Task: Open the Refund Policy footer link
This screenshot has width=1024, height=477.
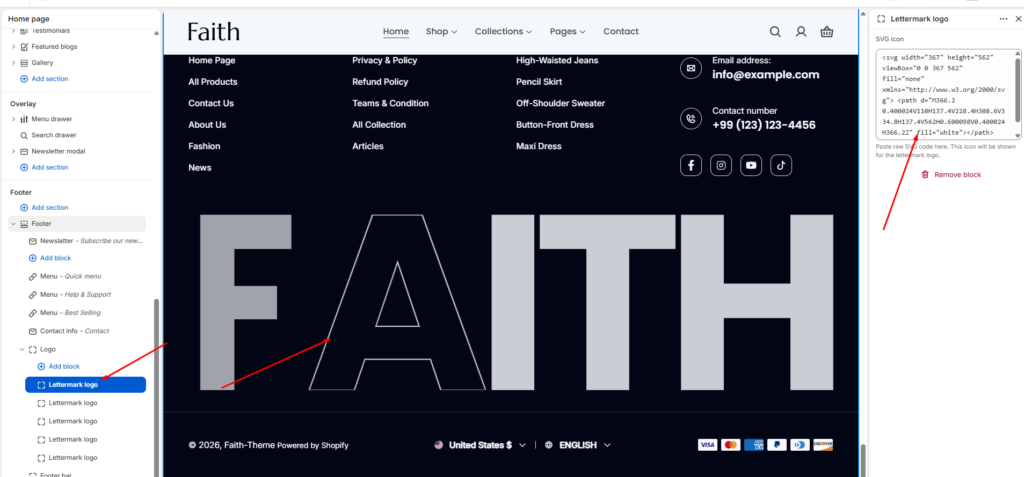Action: point(380,82)
